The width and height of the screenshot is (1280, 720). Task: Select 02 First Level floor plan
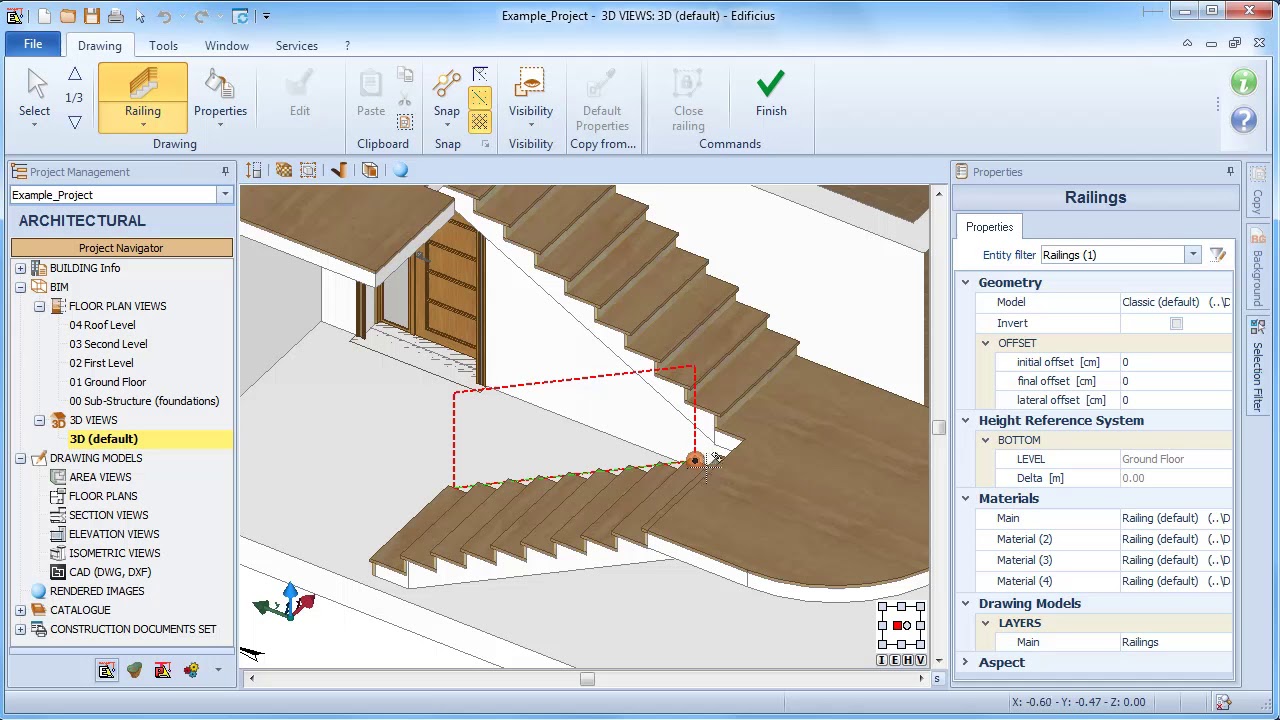point(101,363)
